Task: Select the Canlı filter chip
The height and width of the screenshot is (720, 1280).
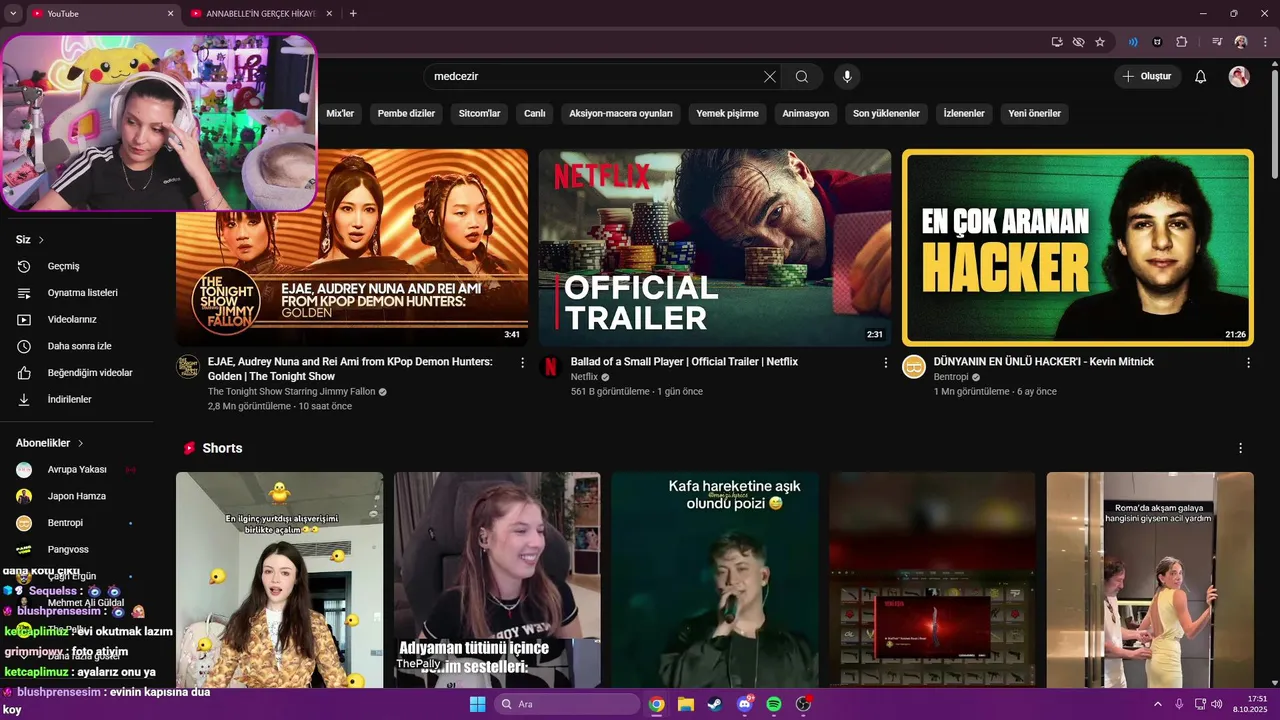Action: tap(535, 113)
